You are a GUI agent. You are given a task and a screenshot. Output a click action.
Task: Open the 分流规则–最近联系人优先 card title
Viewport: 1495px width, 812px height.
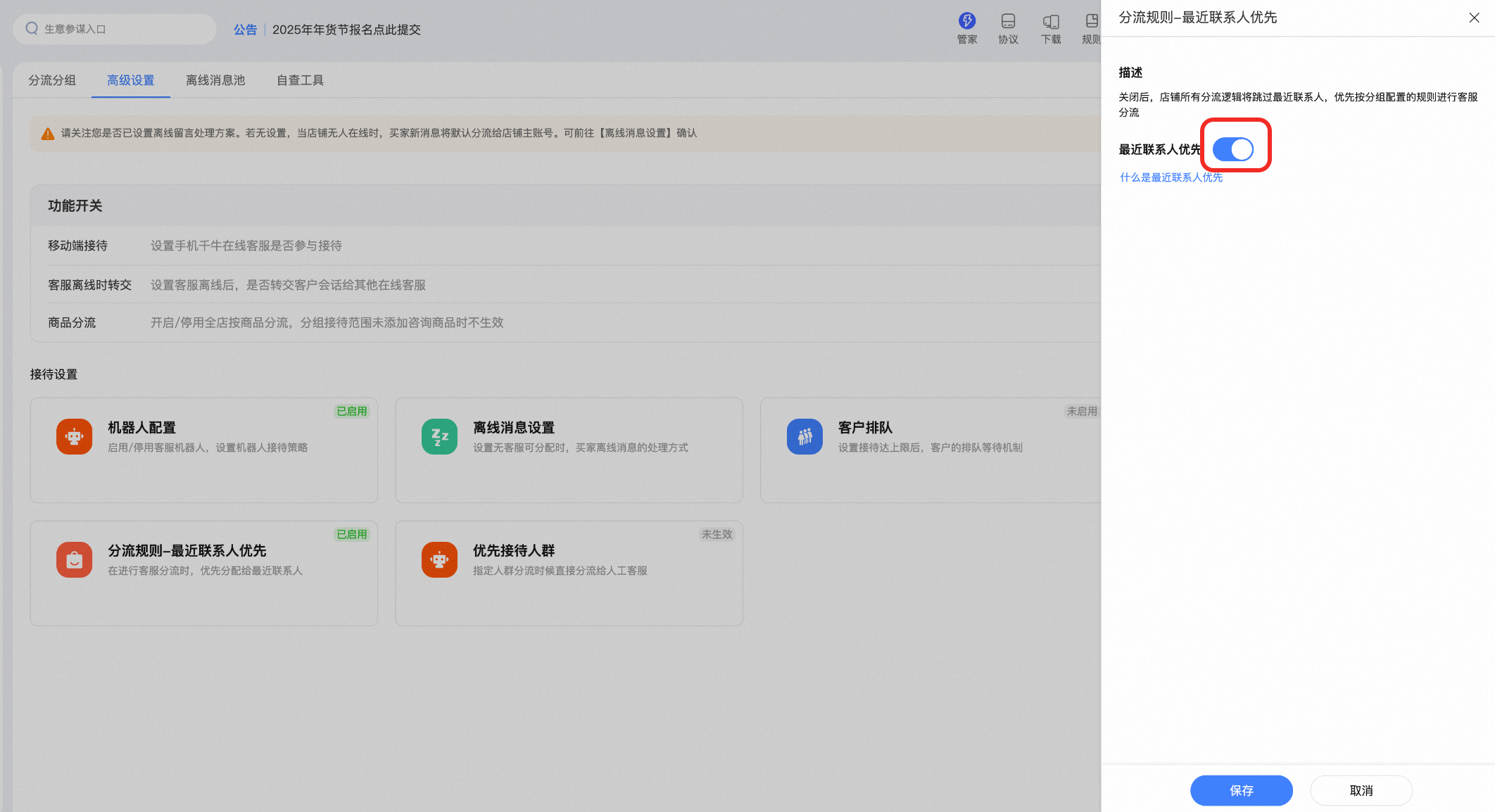pos(187,551)
